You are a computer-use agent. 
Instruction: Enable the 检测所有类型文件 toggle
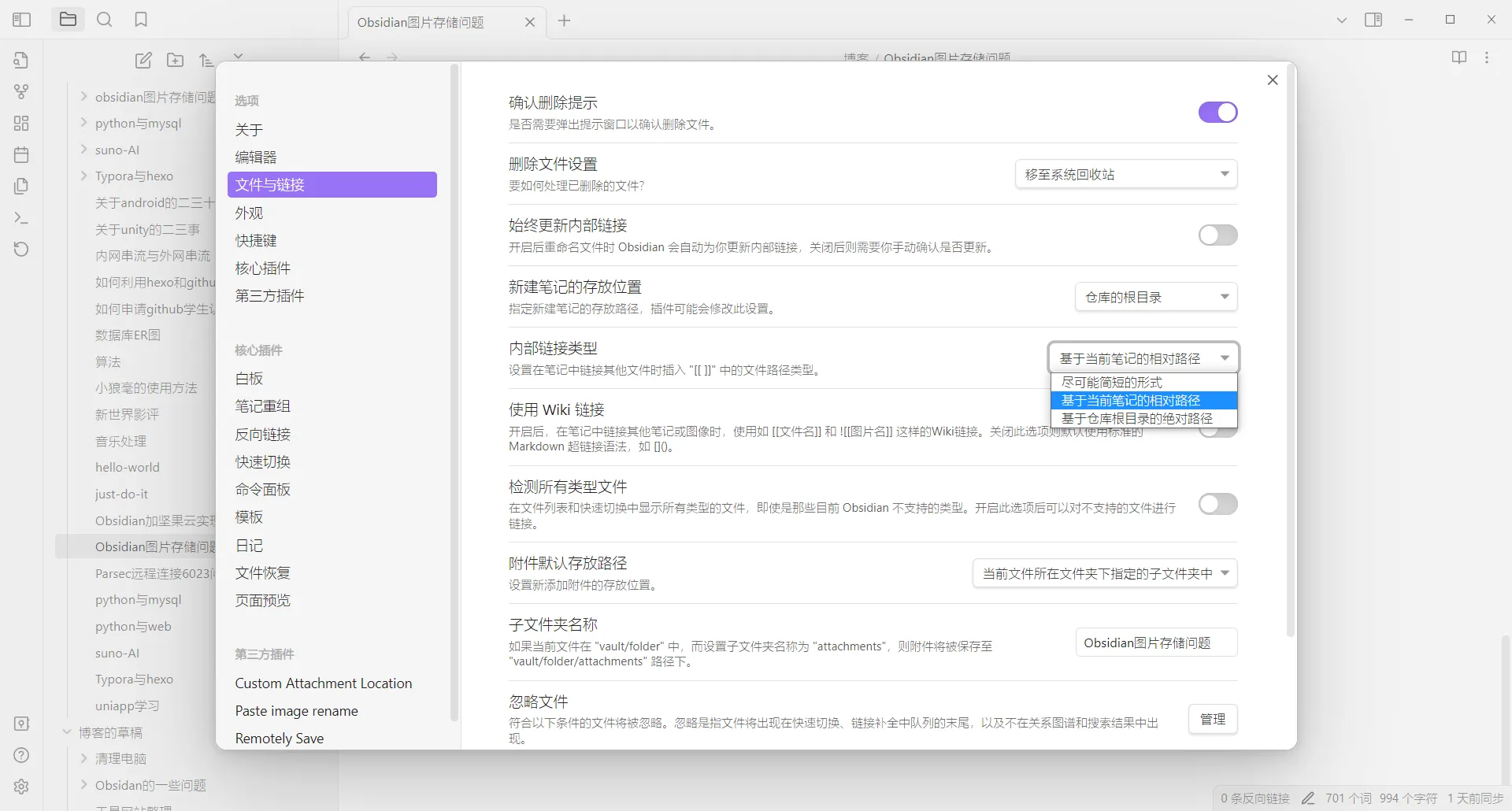1217,504
